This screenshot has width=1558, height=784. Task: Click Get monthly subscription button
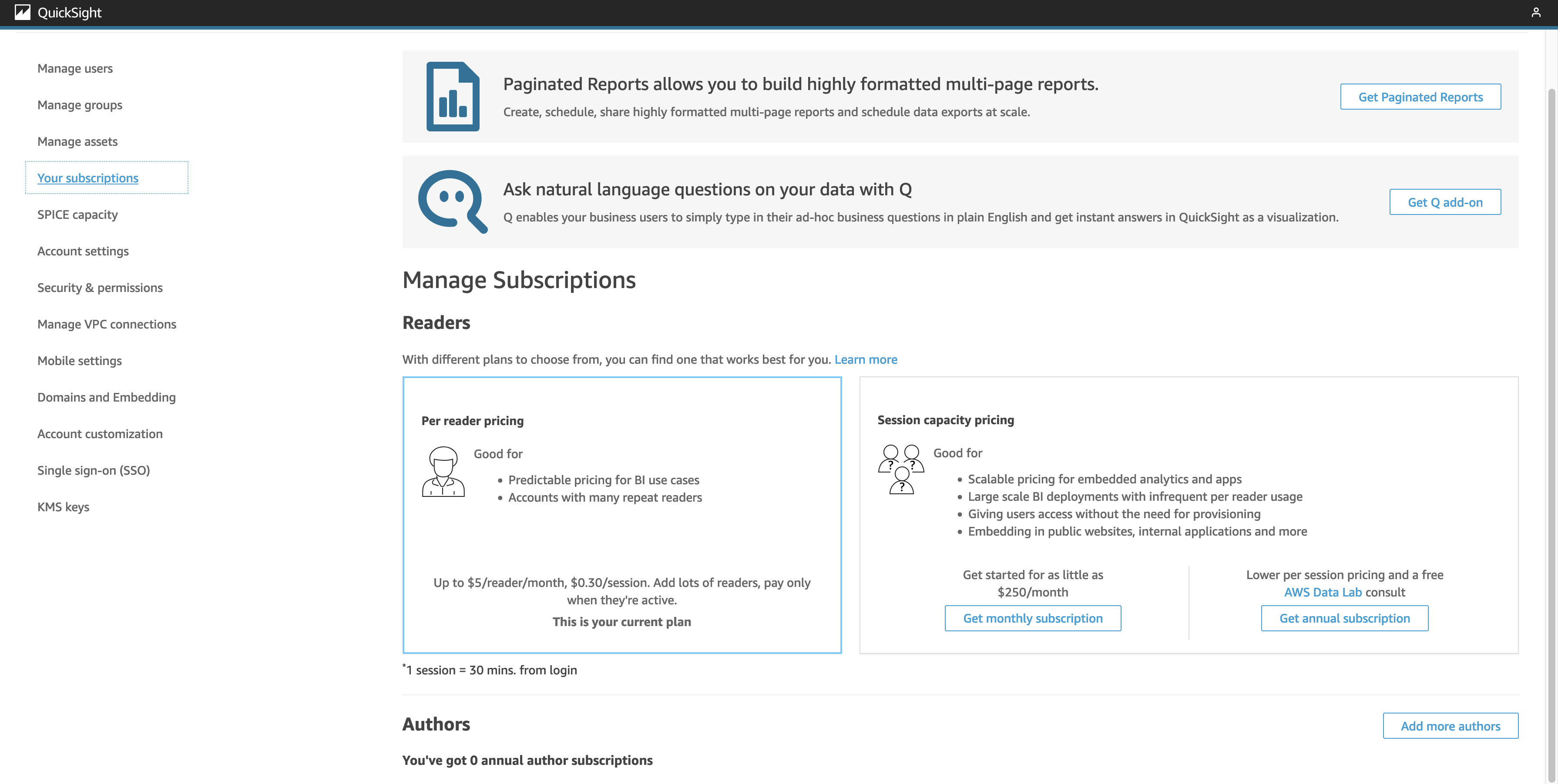(1032, 618)
